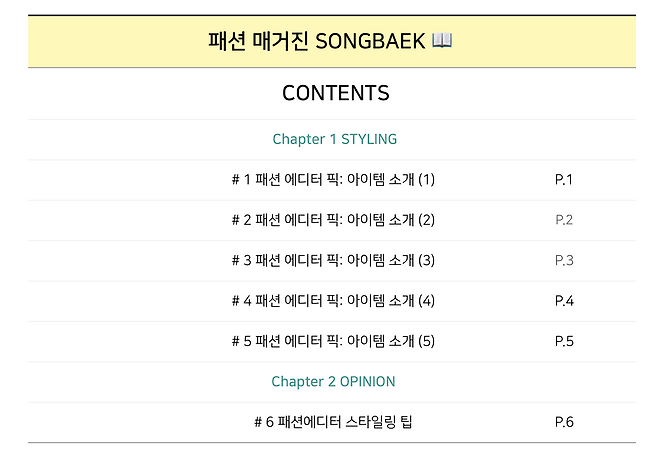This screenshot has height=462, width=658.
Task: Go to page P.2
Action: point(564,220)
